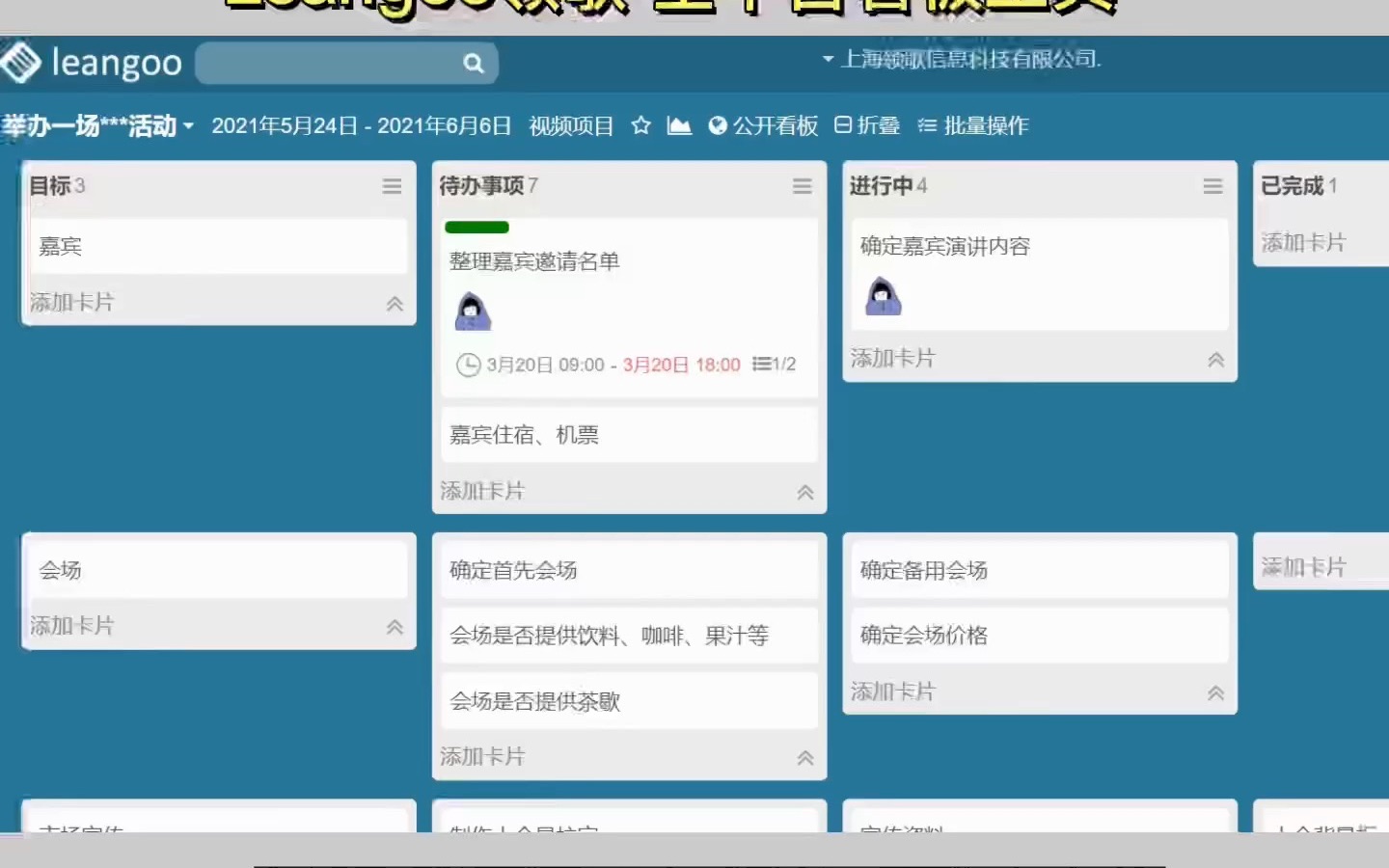Screen dimensions: 1389x868
Task: Collapse lane using chevron below 嘉宾住宿、机票
Action: 805,493
